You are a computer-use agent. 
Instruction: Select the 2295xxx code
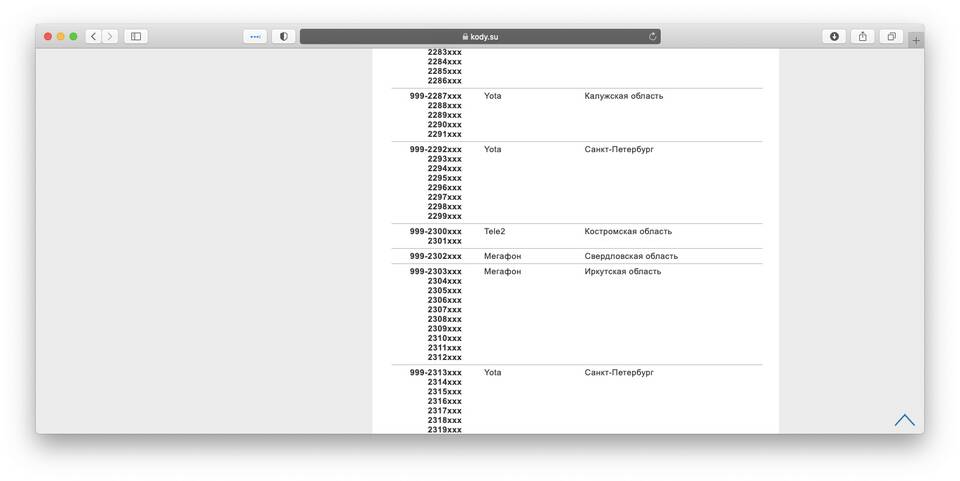pyautogui.click(x=444, y=178)
